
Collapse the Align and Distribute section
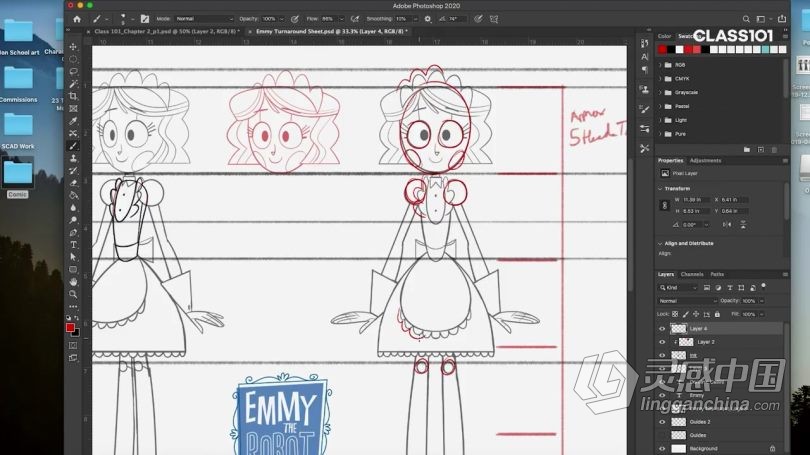pyautogui.click(x=660, y=243)
